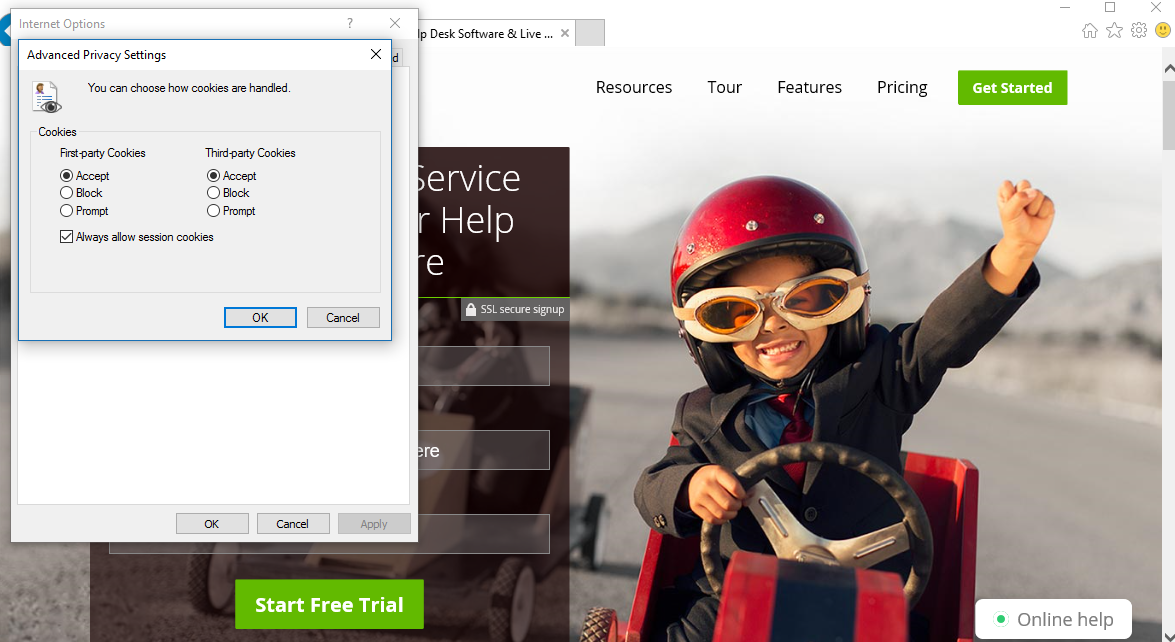Click the browser Home icon

1090,31
